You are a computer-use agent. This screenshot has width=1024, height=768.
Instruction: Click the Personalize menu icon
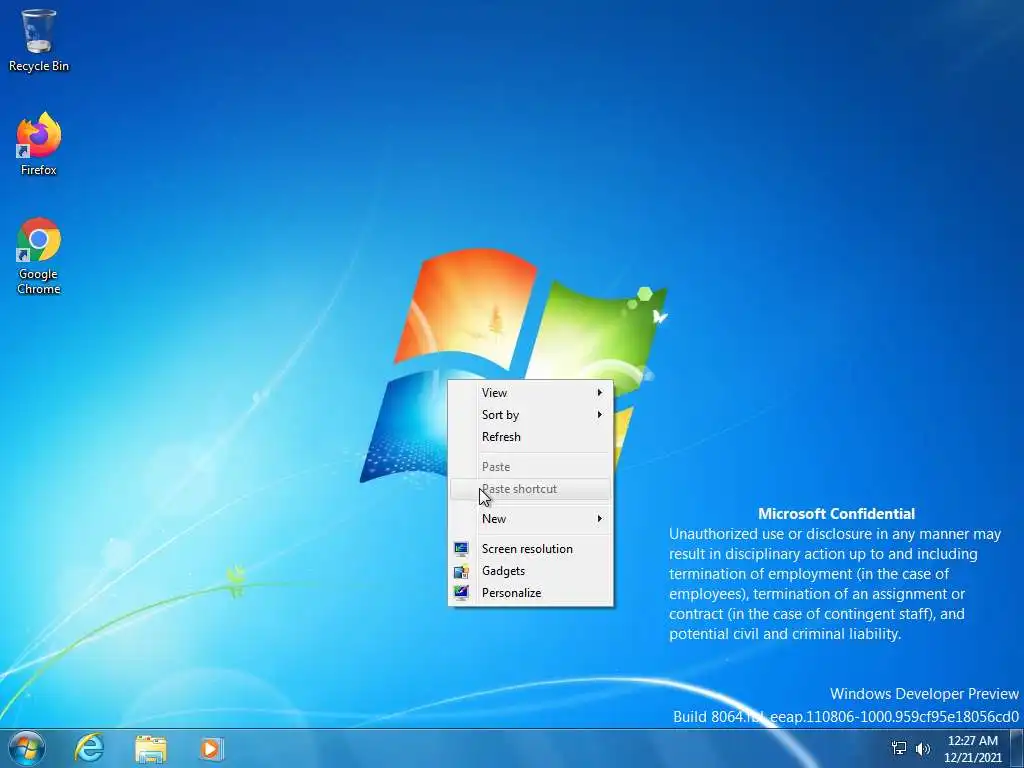coord(461,593)
